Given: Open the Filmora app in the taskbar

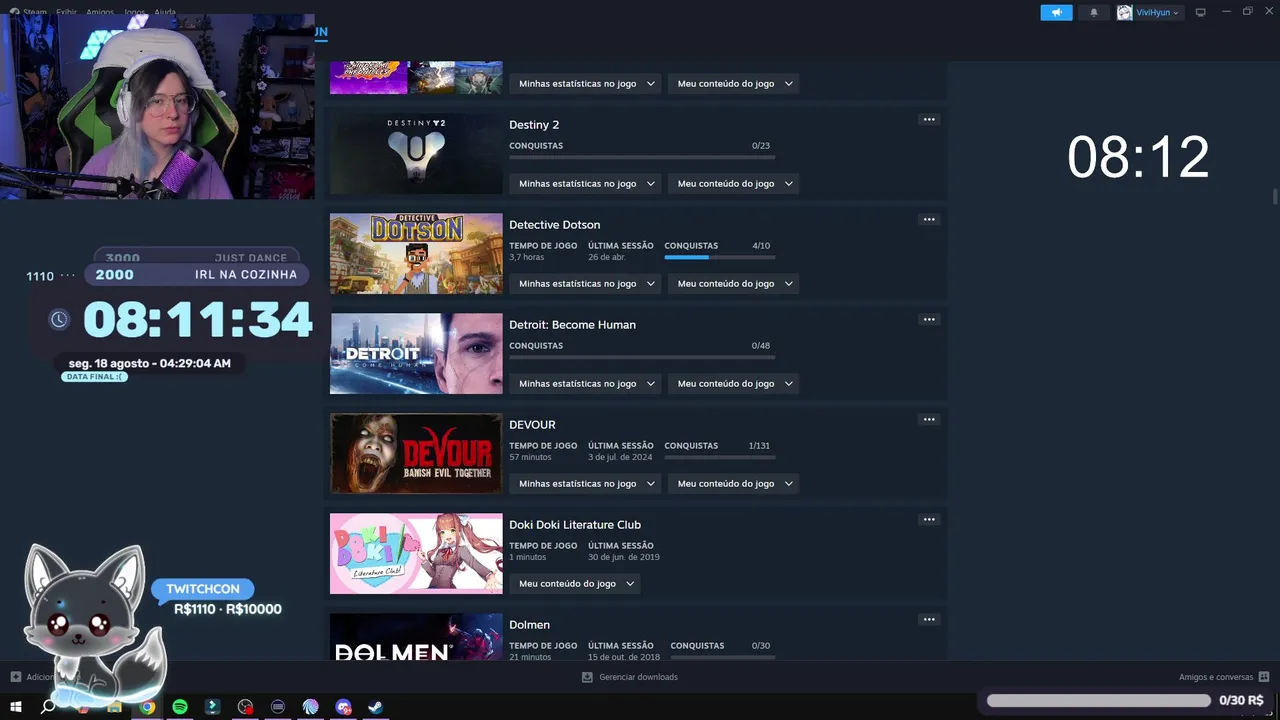Looking at the screenshot, I should pos(212,707).
